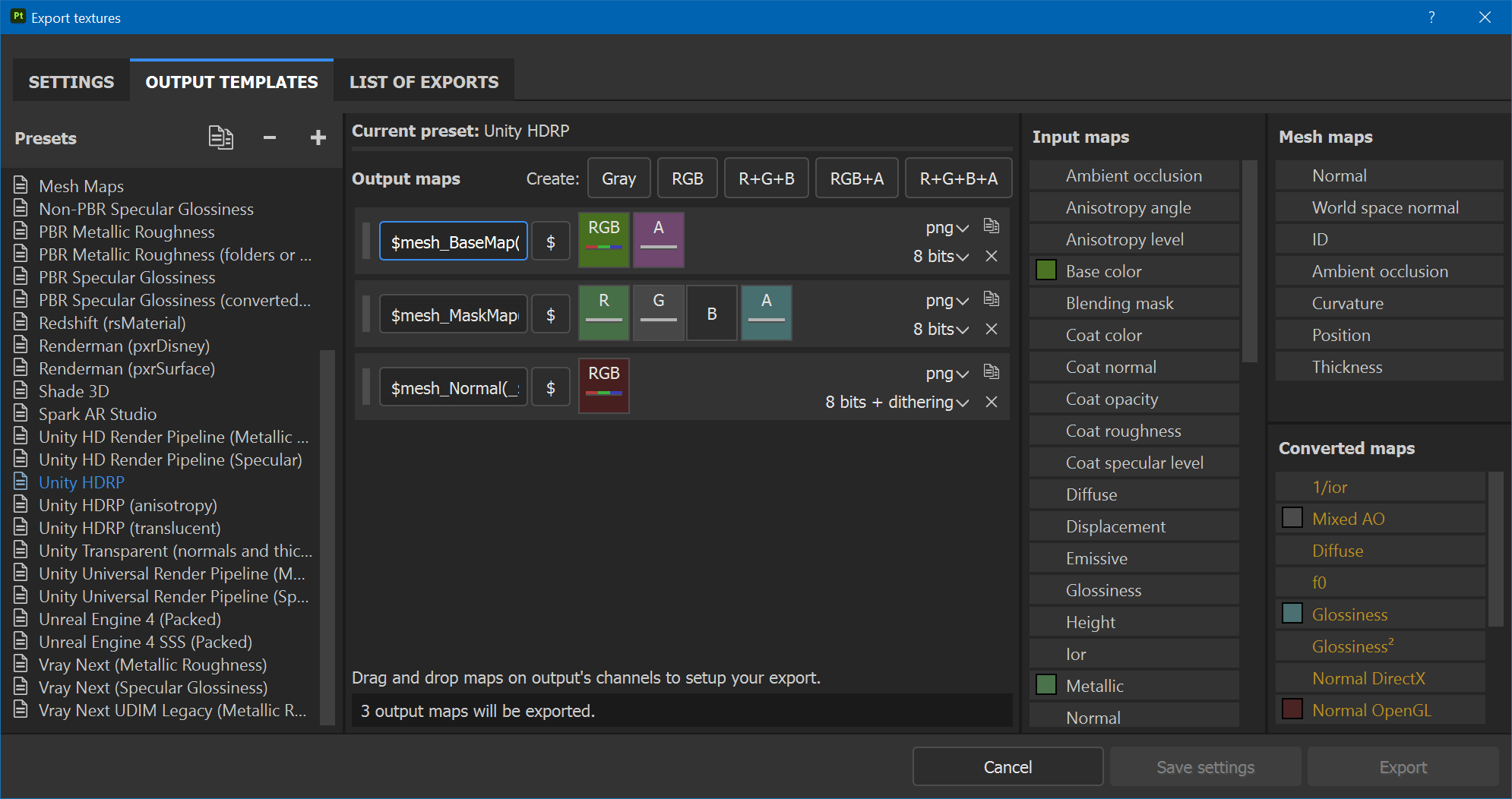This screenshot has width=1512, height=799.
Task: Create an RGB output map
Action: (688, 178)
